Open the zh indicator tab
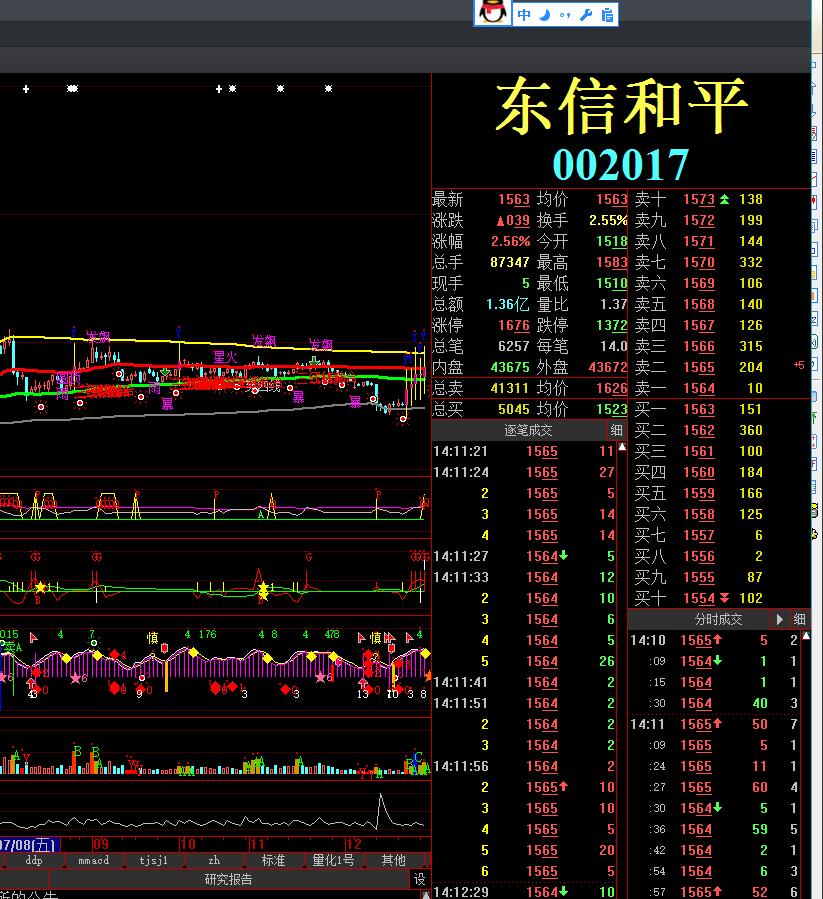 pyautogui.click(x=214, y=860)
